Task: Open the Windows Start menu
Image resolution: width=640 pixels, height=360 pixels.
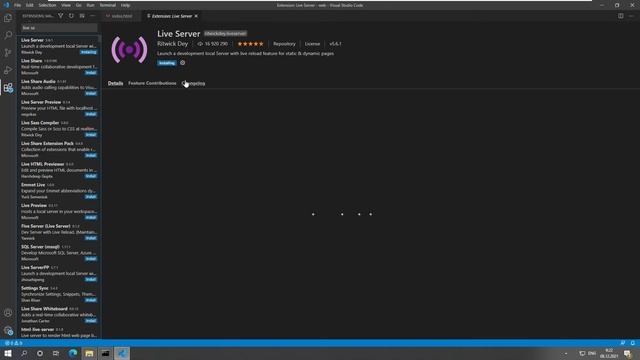Action: [x=8, y=353]
